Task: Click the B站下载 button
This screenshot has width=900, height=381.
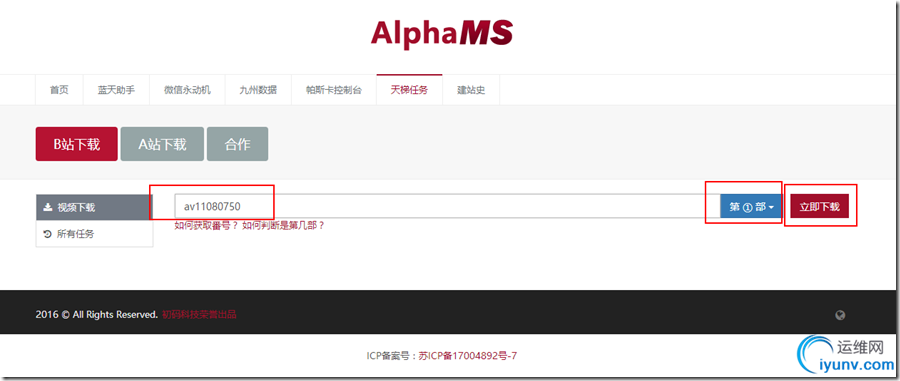Action: click(x=77, y=144)
